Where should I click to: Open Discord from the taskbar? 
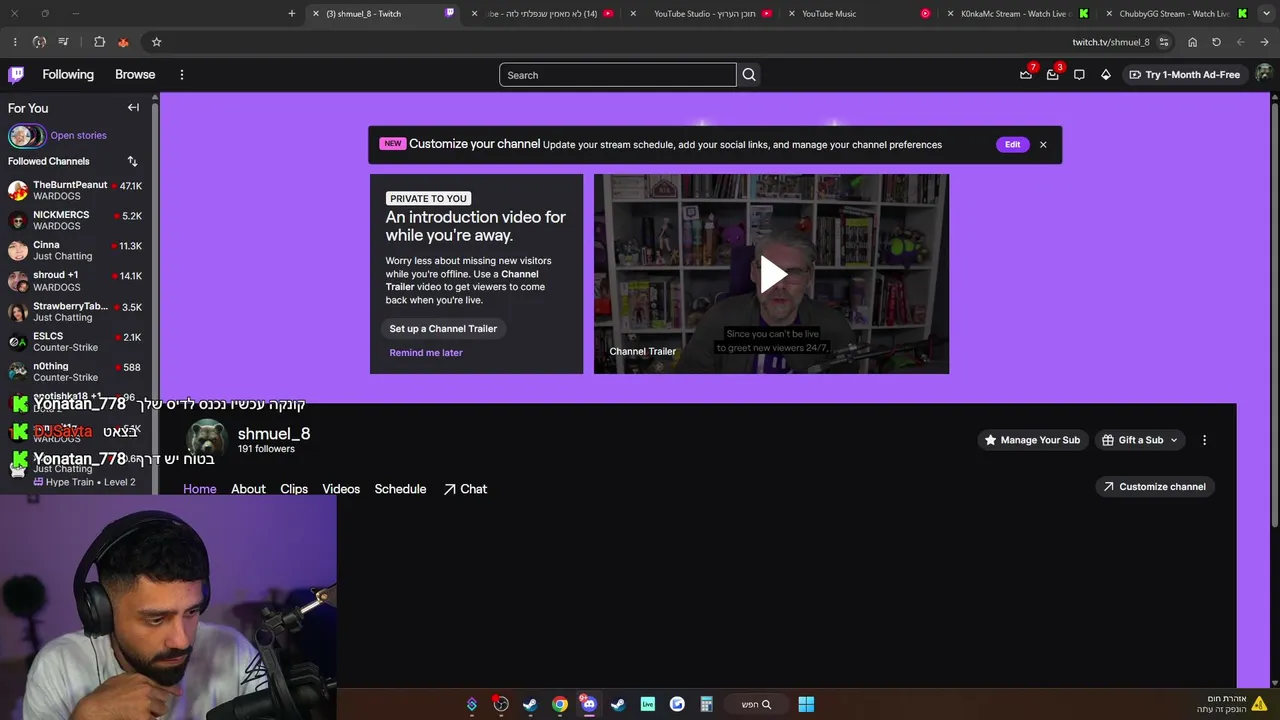pos(588,704)
